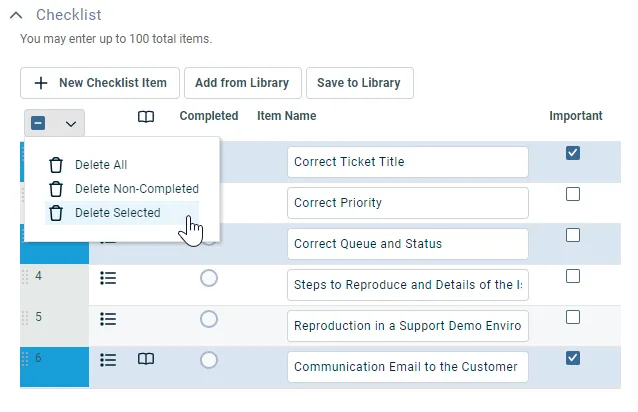
Task: Toggle the select-all checkbox in header
Action: click(39, 124)
